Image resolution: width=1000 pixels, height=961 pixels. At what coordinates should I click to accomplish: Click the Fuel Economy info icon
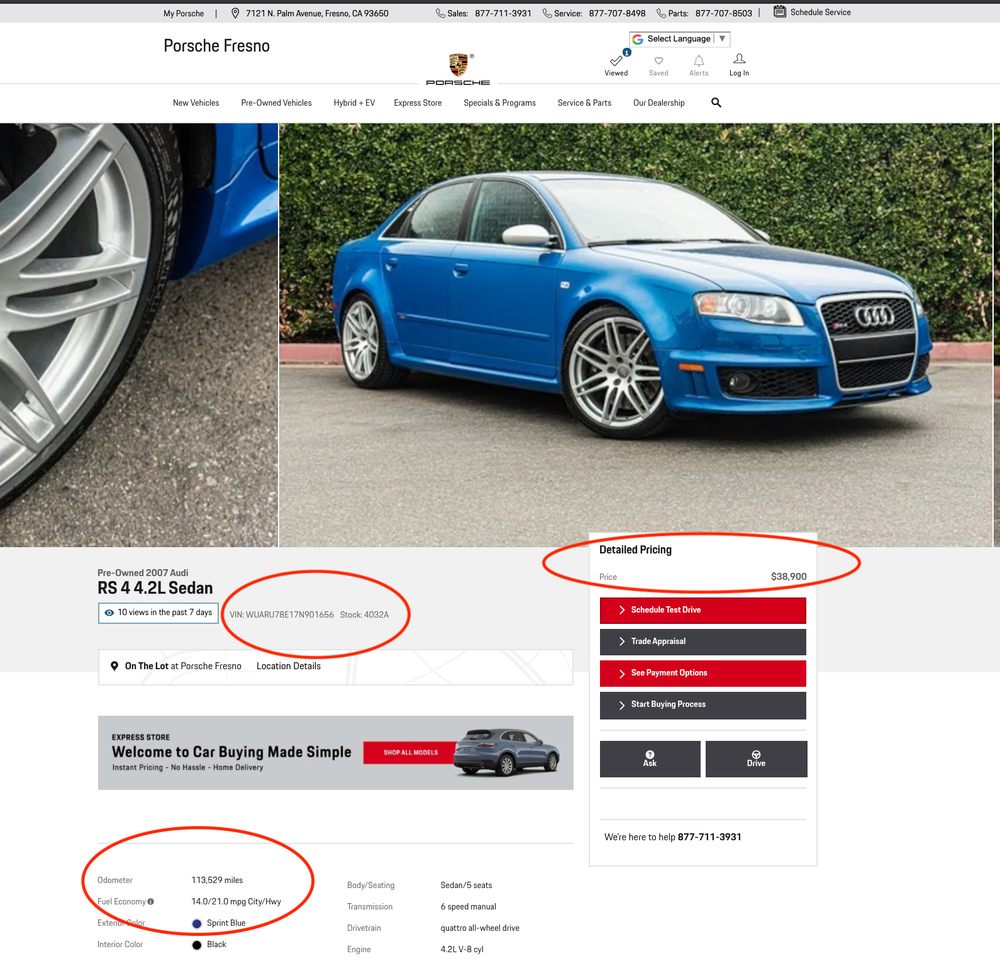[151, 902]
